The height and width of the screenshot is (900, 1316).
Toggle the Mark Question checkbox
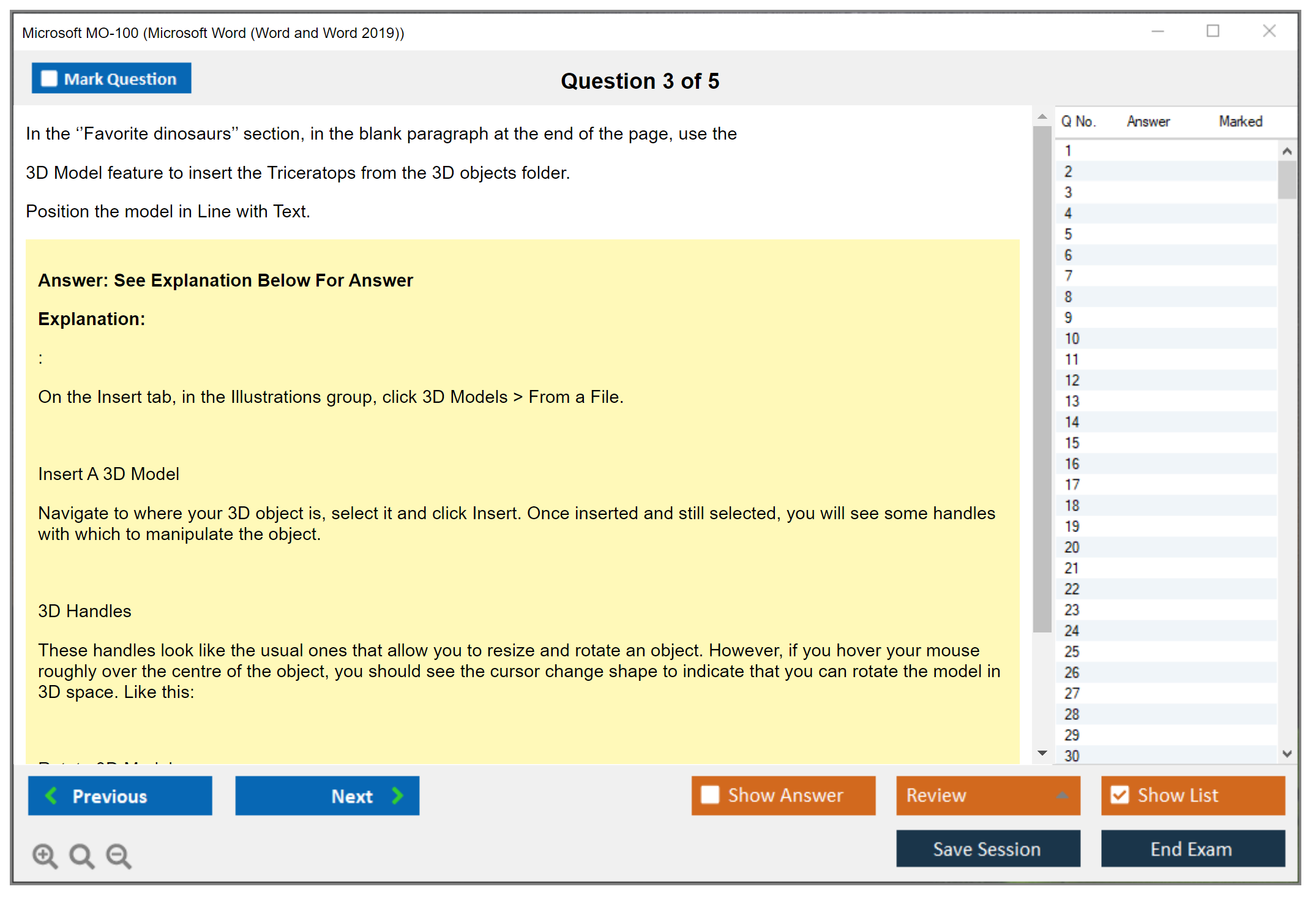point(49,78)
